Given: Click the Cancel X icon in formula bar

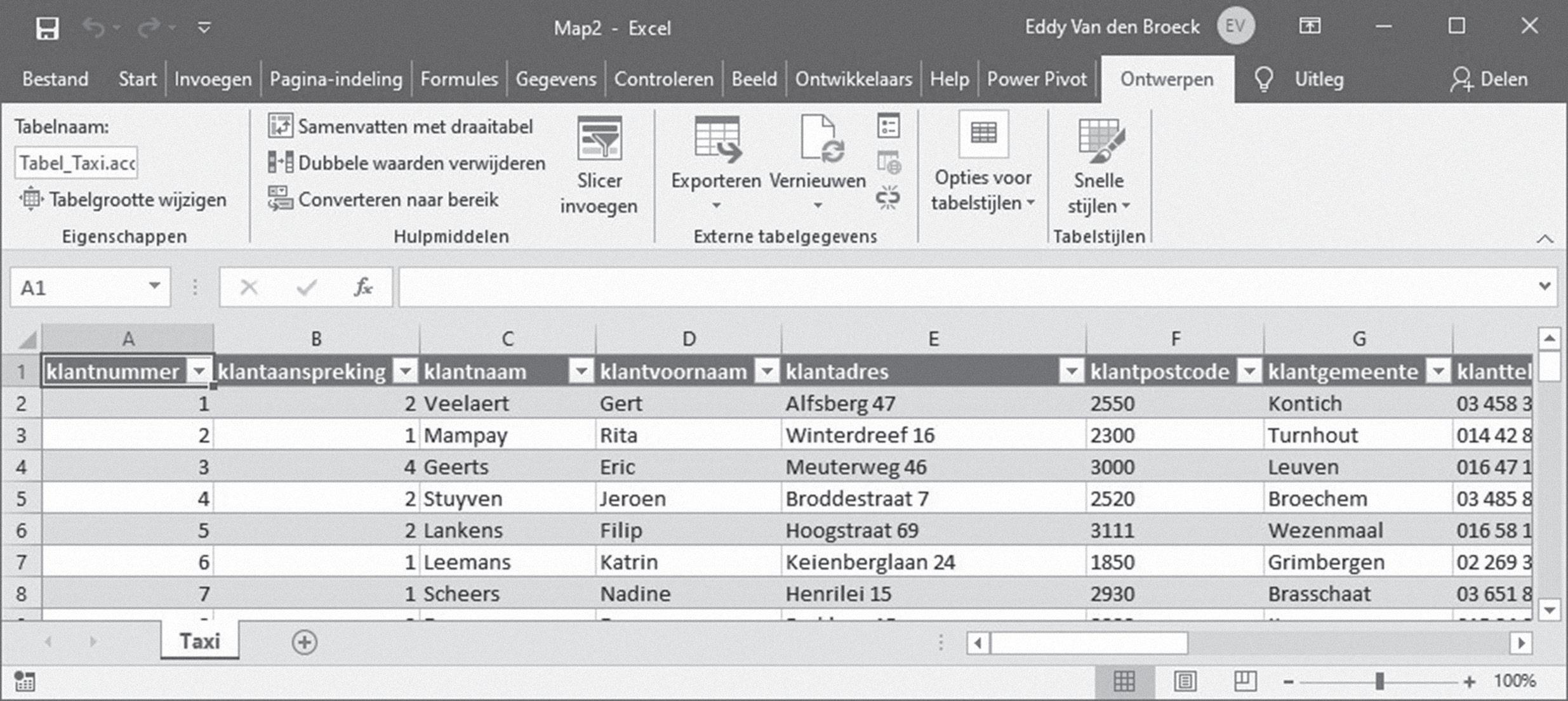Looking at the screenshot, I should pyautogui.click(x=249, y=287).
